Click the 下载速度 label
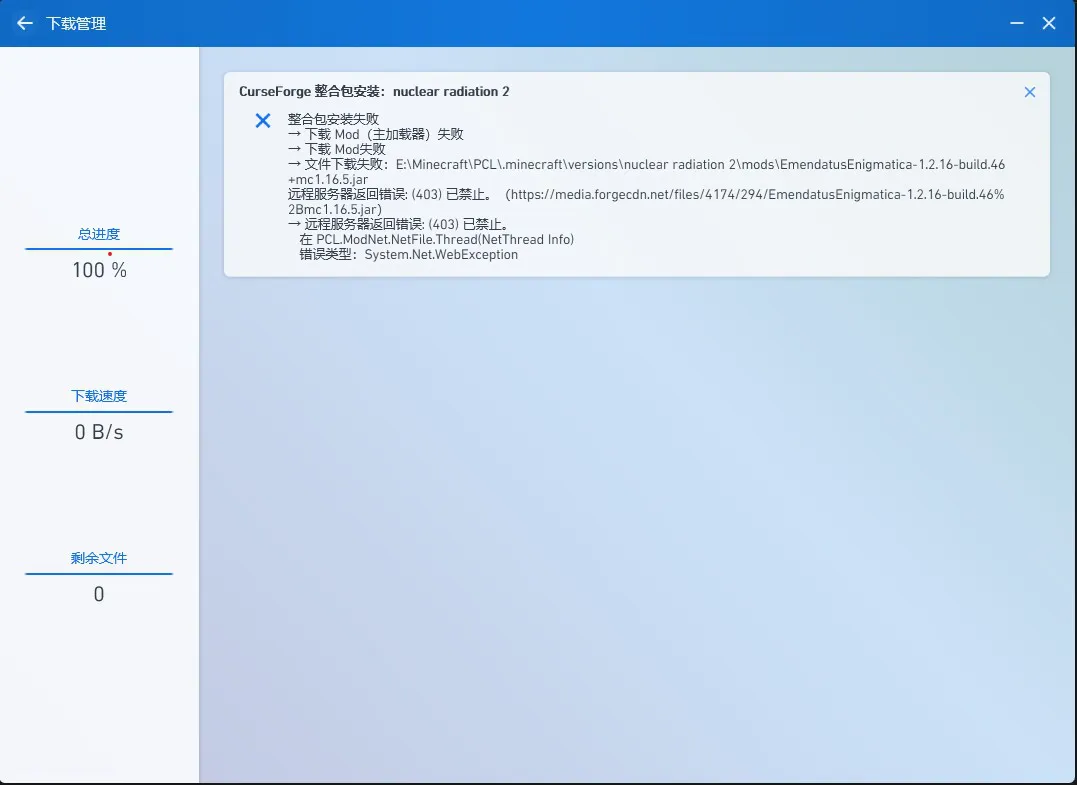 coord(99,396)
